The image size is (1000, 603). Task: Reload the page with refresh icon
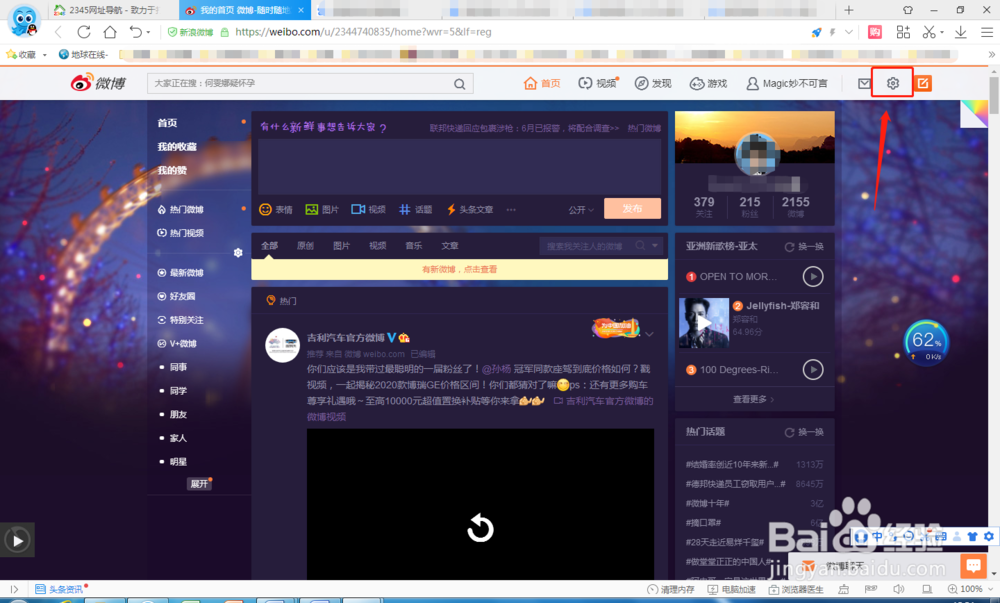84,32
